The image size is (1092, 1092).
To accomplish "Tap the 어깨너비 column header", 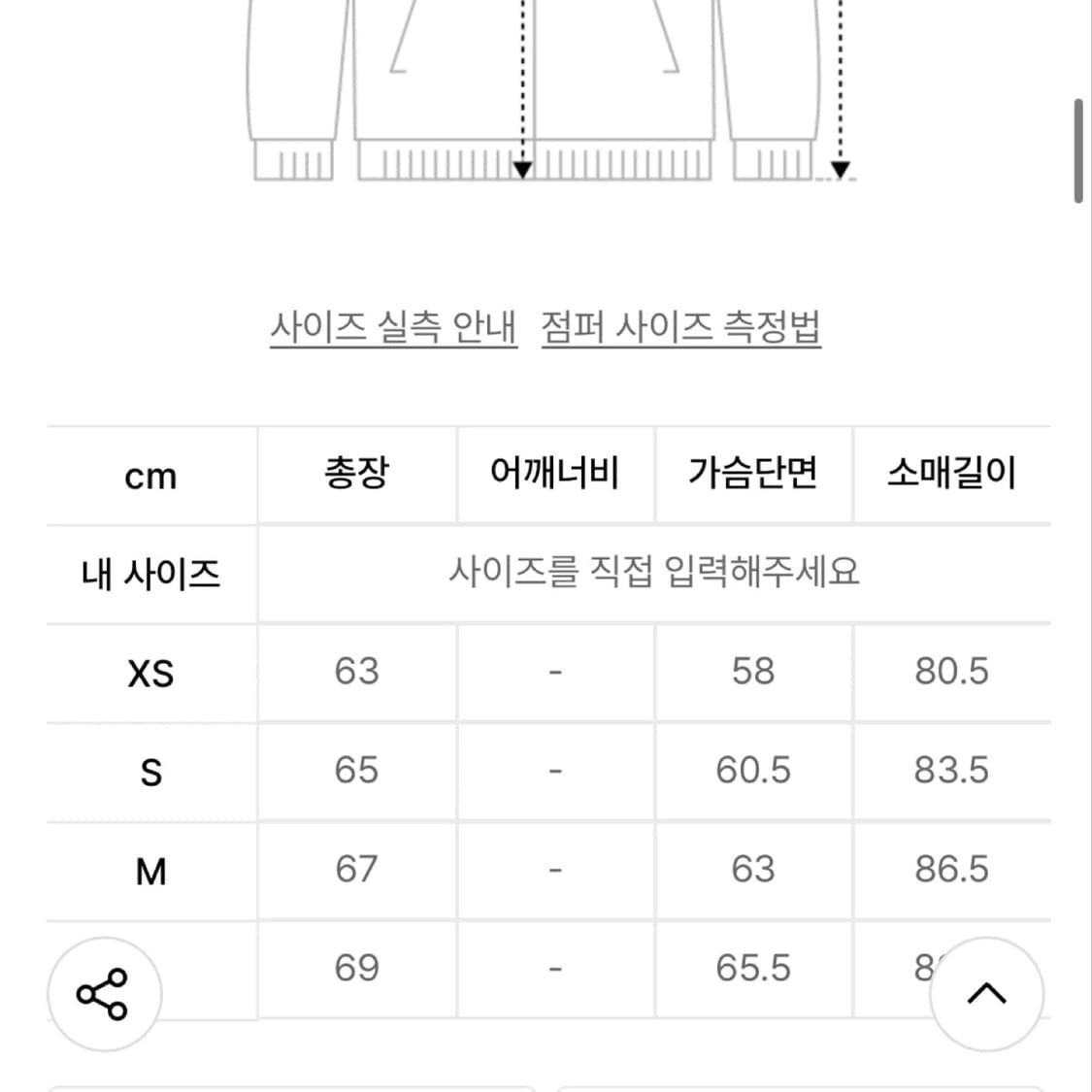I will point(555,474).
